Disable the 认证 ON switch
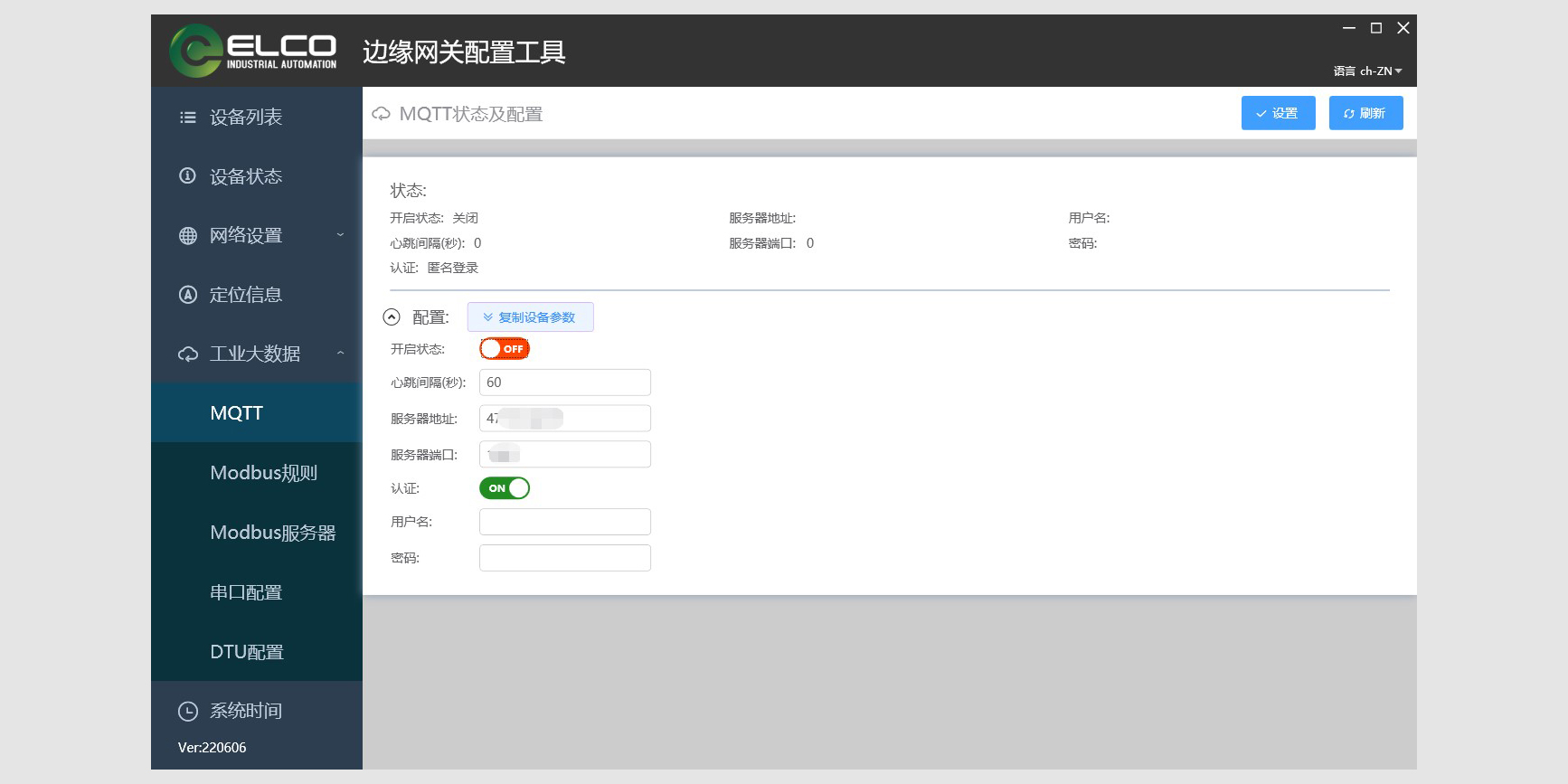This screenshot has width=1568, height=784. [504, 488]
